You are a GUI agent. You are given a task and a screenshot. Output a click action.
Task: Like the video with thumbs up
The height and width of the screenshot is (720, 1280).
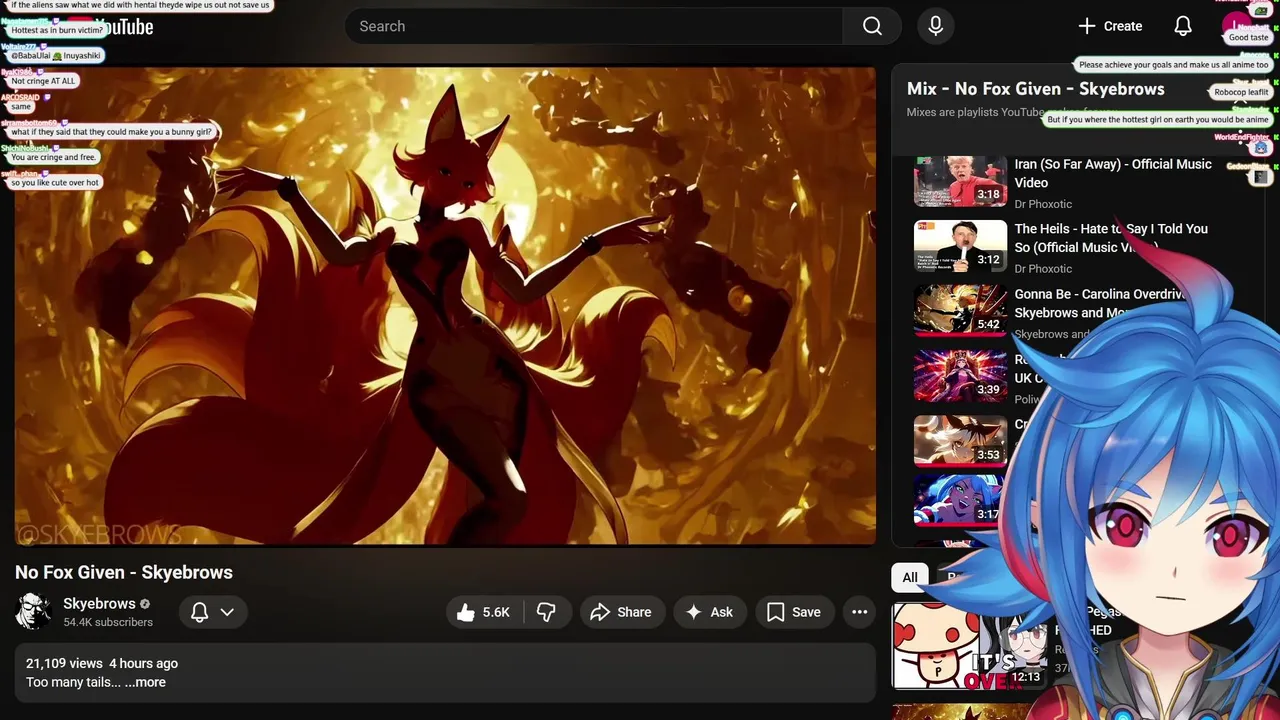(x=484, y=612)
